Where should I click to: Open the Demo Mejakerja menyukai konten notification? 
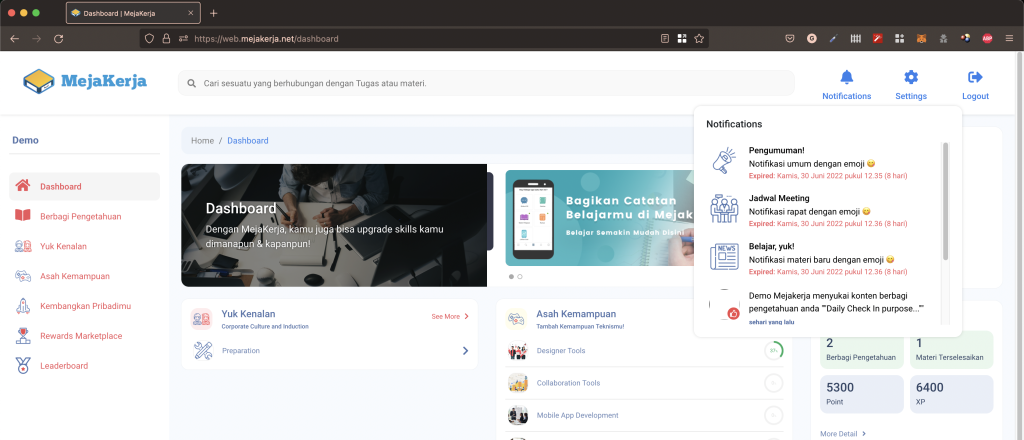coord(824,307)
